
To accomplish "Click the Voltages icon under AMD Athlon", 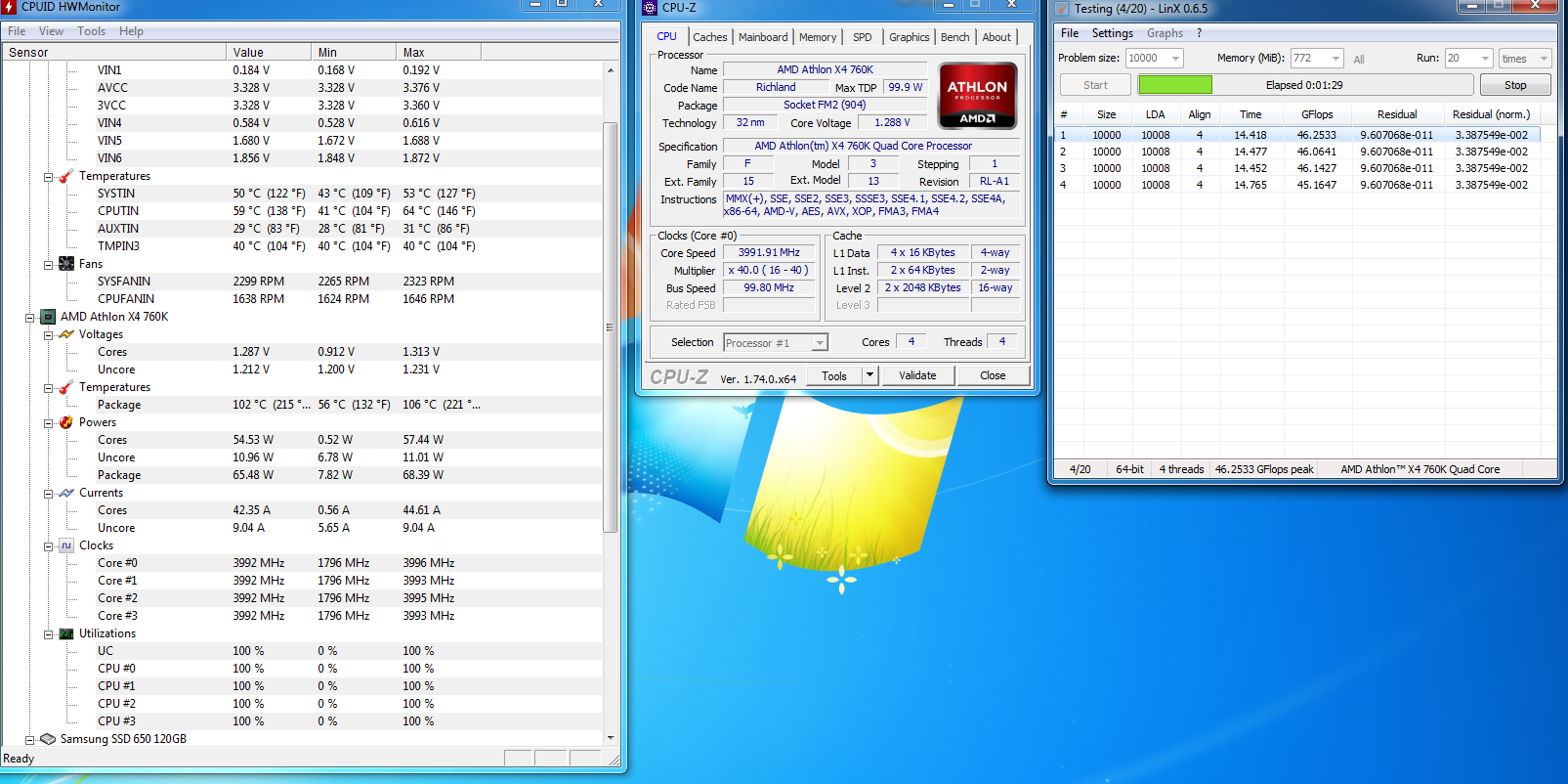I will click(66, 334).
